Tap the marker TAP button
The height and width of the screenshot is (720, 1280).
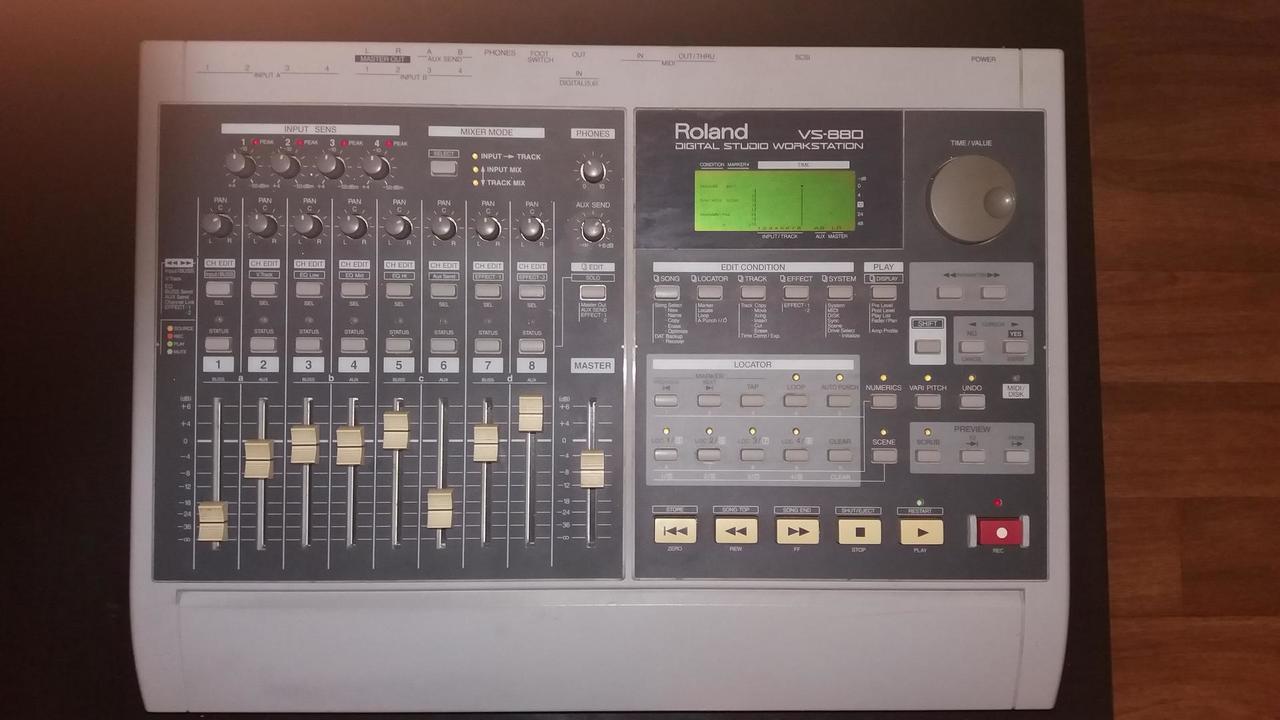click(753, 400)
